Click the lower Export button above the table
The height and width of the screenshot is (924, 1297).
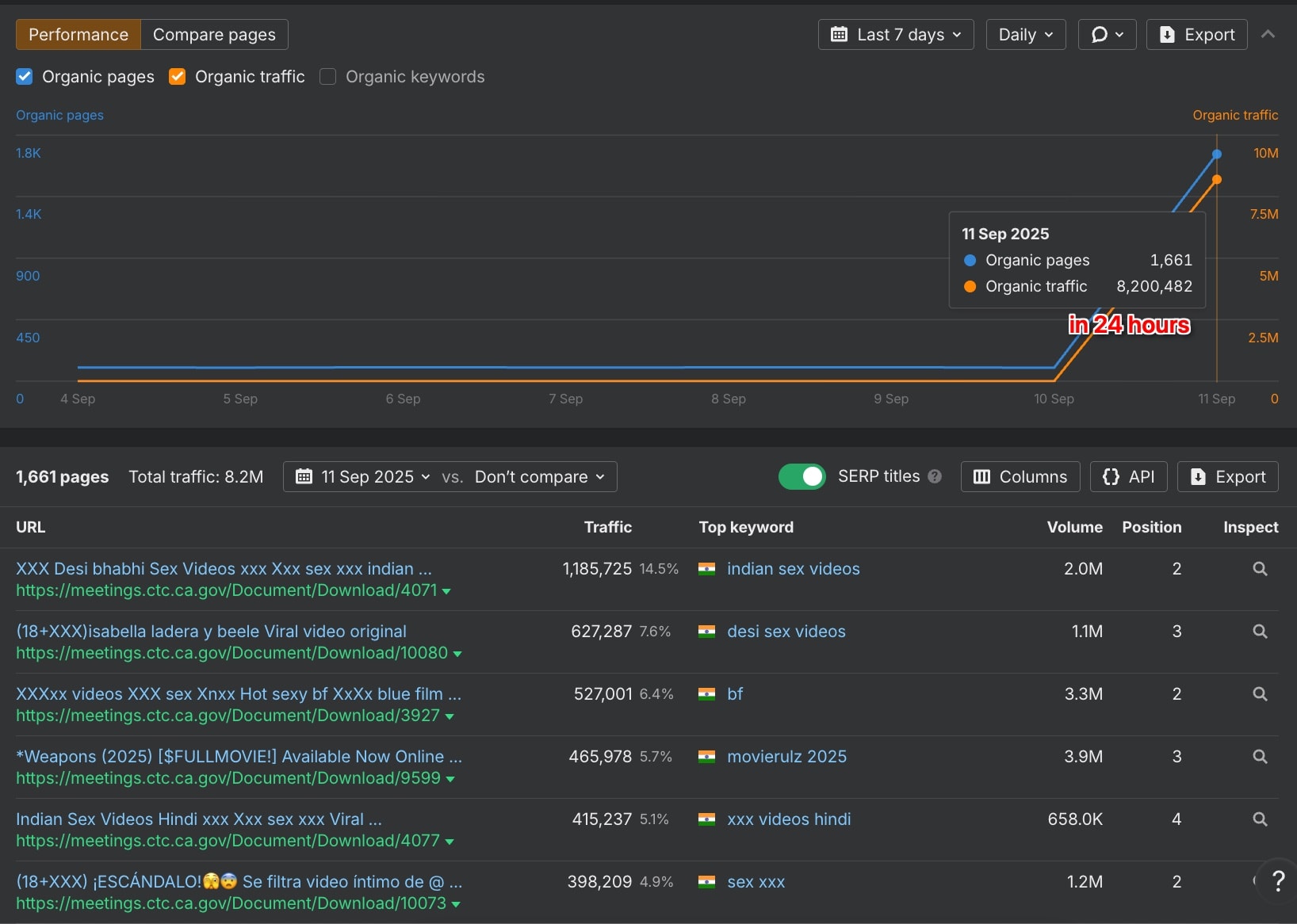pyautogui.click(x=1228, y=476)
